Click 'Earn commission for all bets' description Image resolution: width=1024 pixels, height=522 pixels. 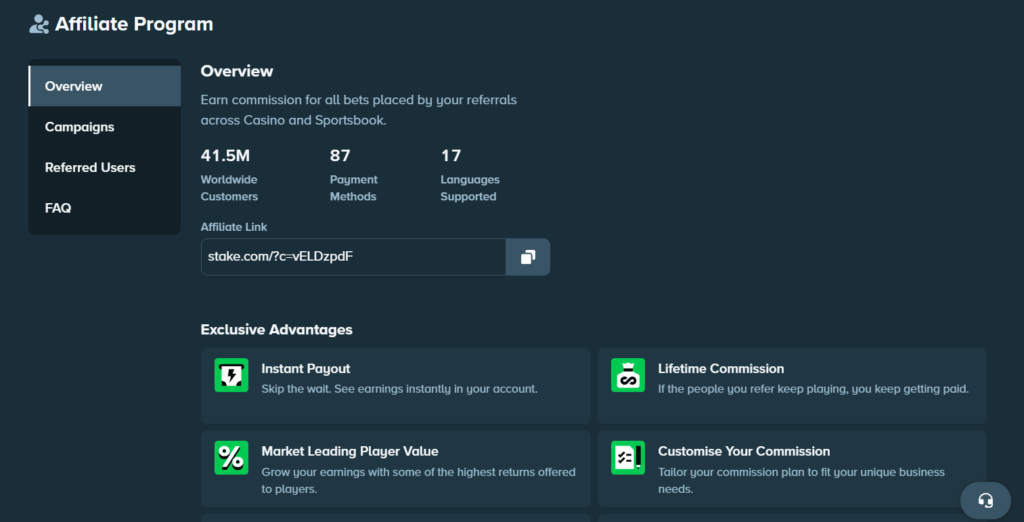pyautogui.click(x=359, y=110)
